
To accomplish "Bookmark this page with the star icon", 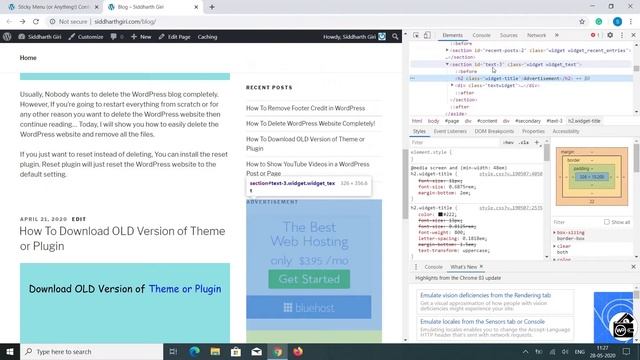I will (x=582, y=22).
